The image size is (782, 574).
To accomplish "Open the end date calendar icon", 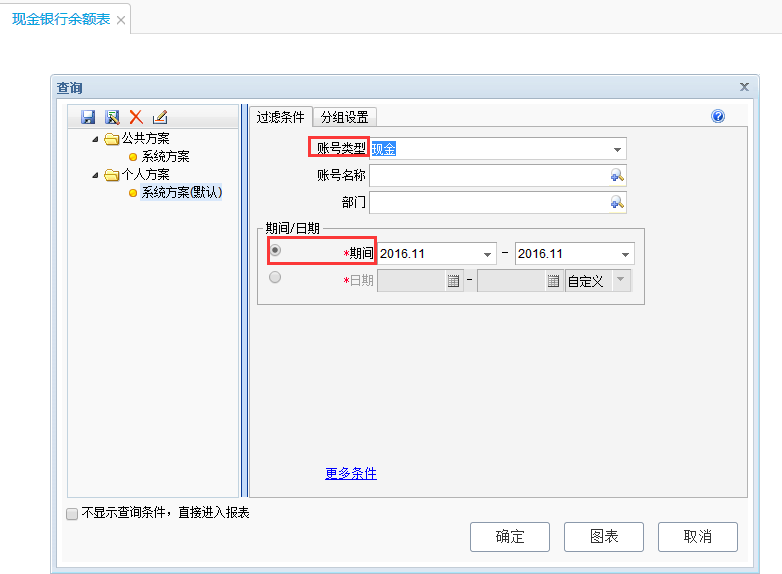I will (x=553, y=281).
